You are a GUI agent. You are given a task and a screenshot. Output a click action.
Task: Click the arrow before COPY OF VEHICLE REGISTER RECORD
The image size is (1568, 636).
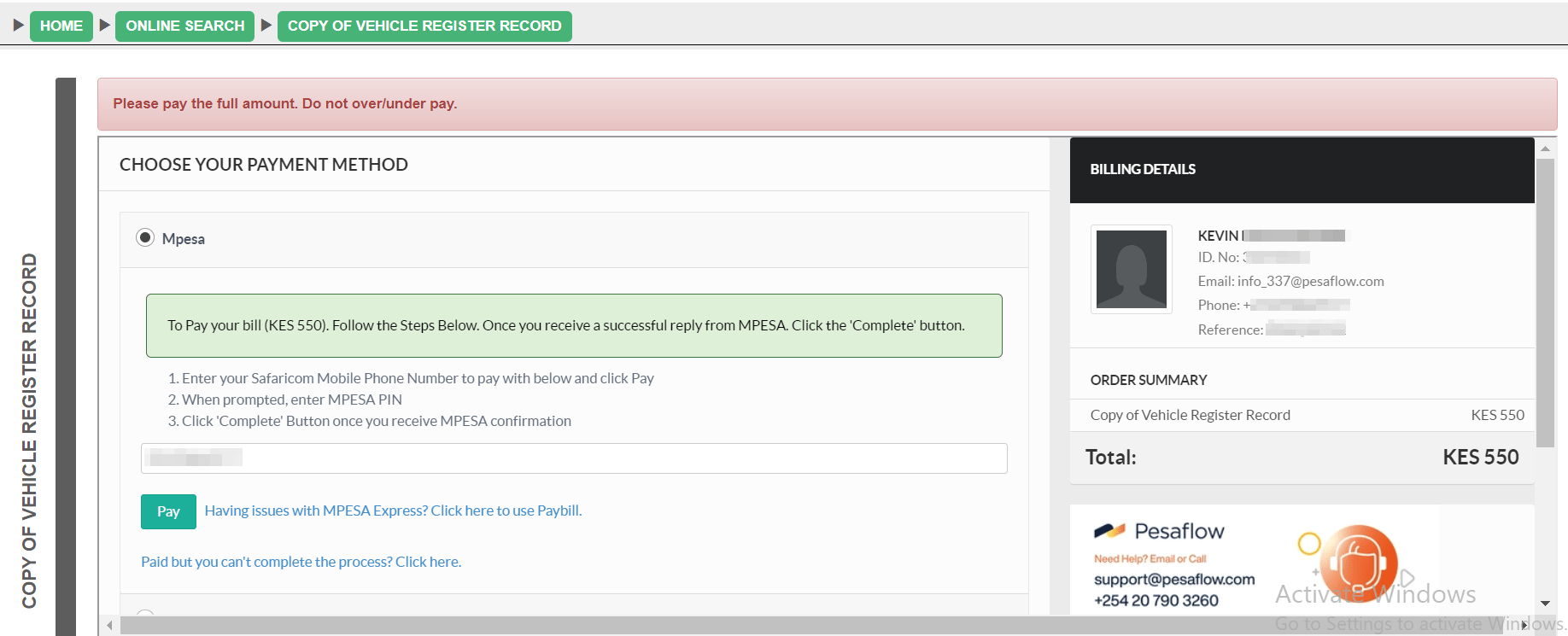[x=266, y=26]
